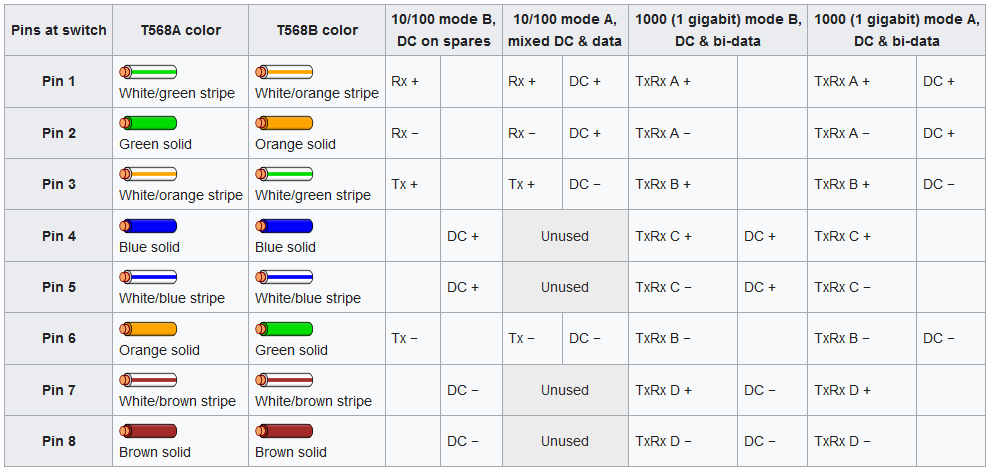991x473 pixels.
Task: Click the 'TxRx D +' cell under mode B
Action: [x=663, y=390]
